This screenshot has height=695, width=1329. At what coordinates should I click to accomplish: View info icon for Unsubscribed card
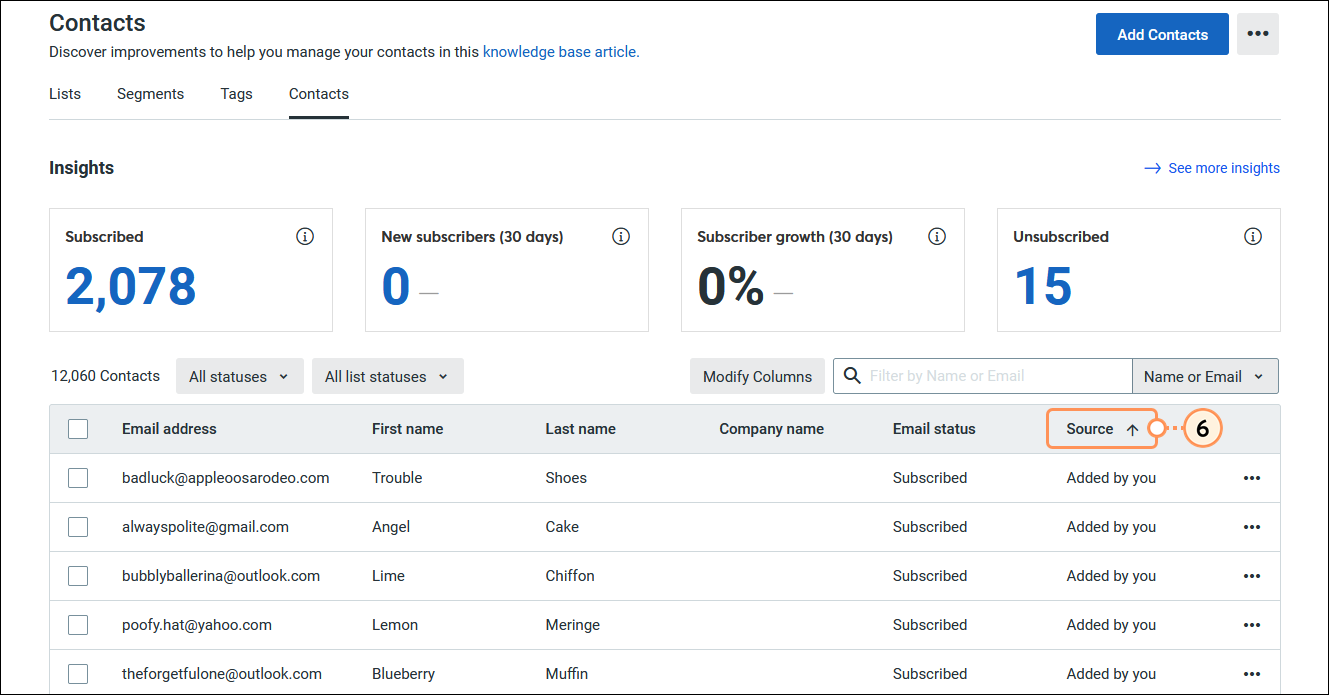(1252, 237)
